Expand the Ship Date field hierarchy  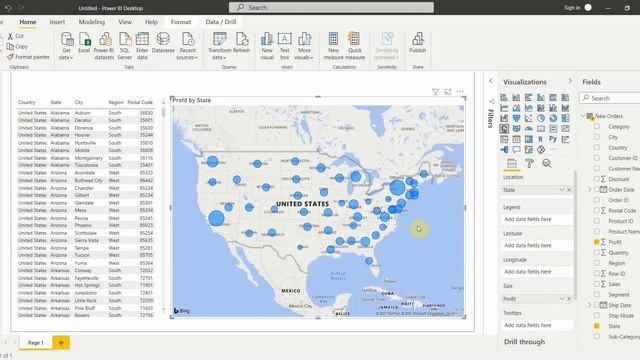(x=589, y=305)
